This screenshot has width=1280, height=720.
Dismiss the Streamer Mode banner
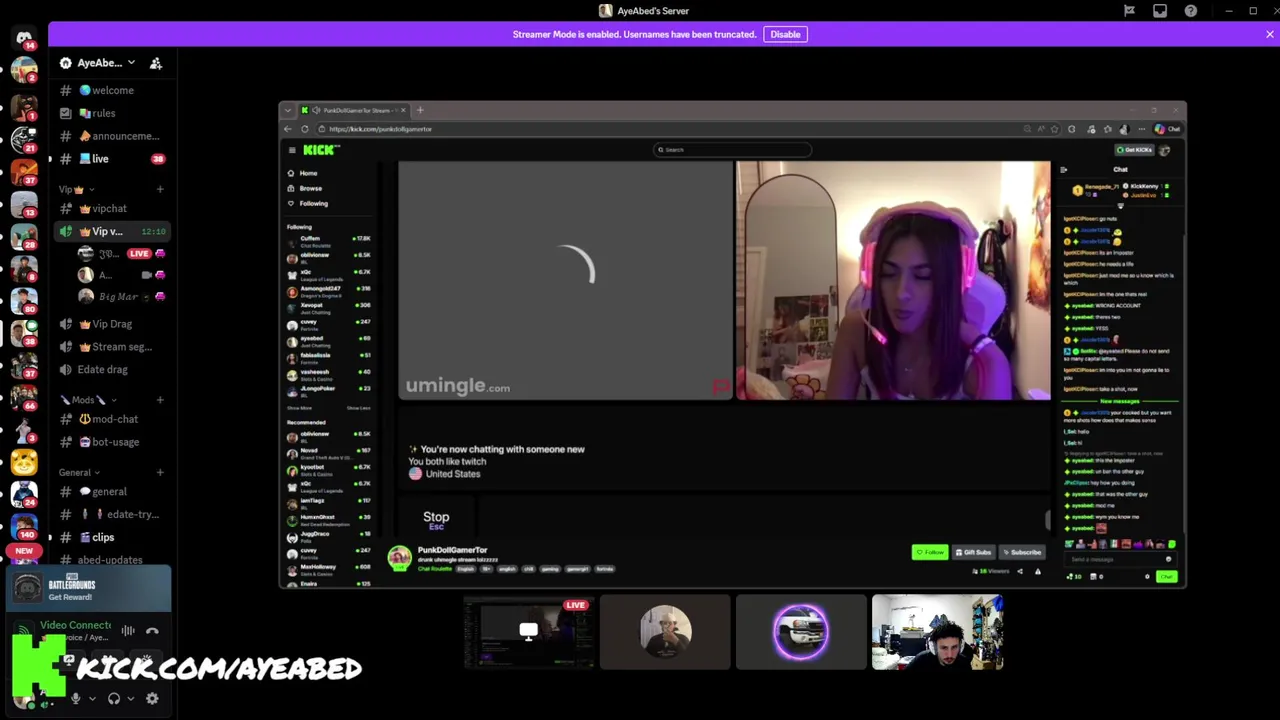(x=1269, y=34)
